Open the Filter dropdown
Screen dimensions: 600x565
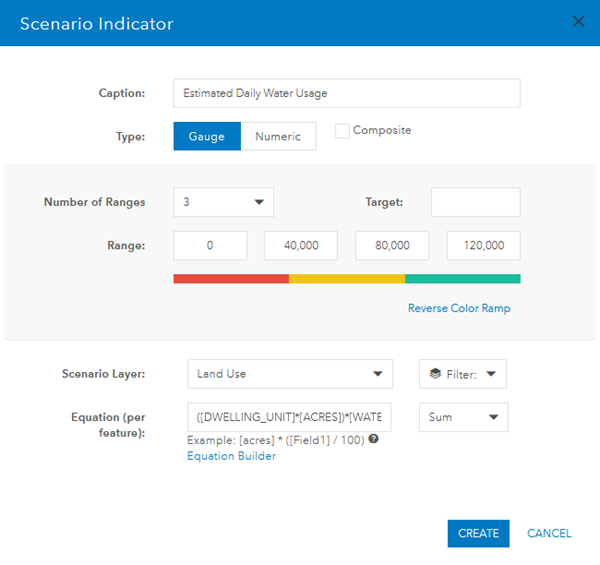click(x=463, y=374)
